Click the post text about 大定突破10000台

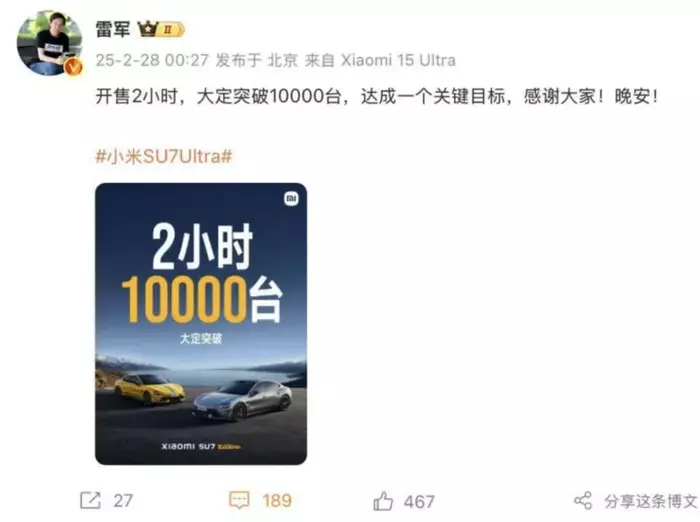376,96
